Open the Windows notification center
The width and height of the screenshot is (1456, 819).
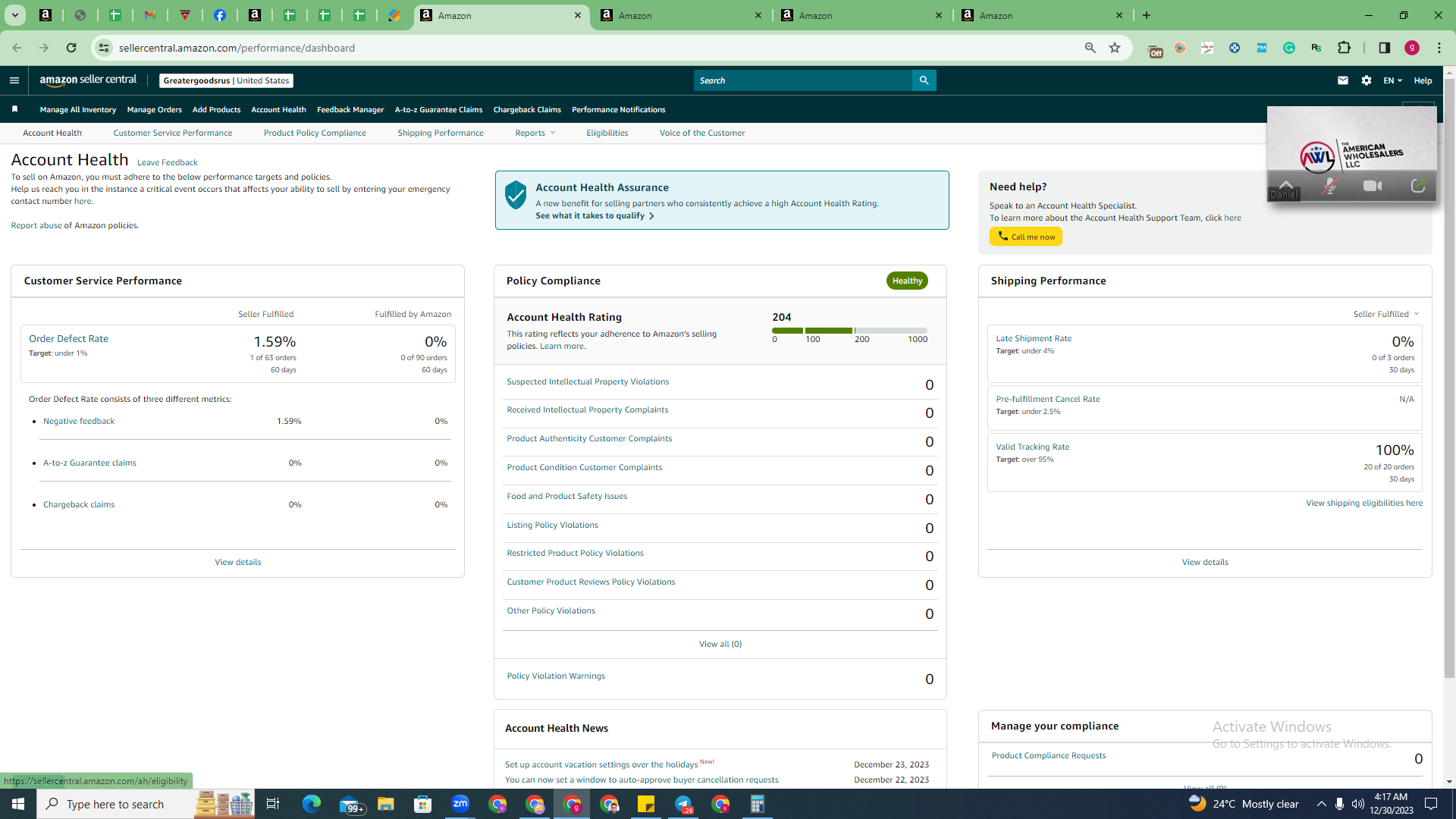point(1432,804)
